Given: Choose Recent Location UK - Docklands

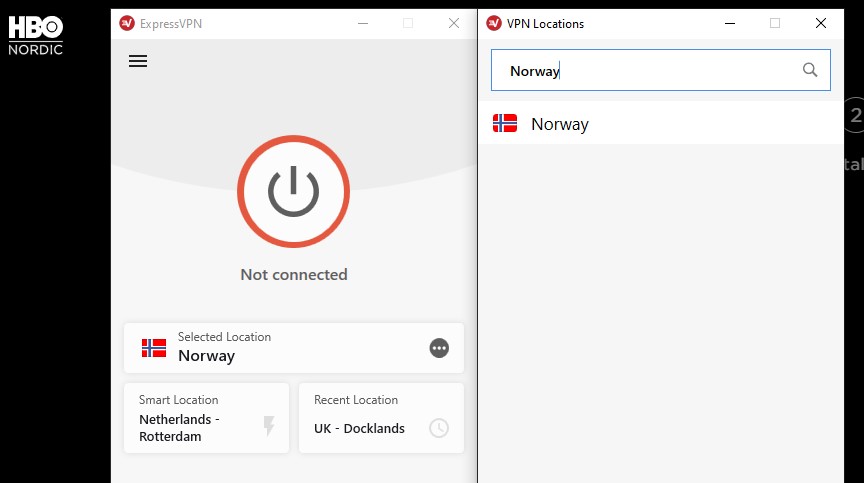Looking at the screenshot, I should [x=381, y=418].
